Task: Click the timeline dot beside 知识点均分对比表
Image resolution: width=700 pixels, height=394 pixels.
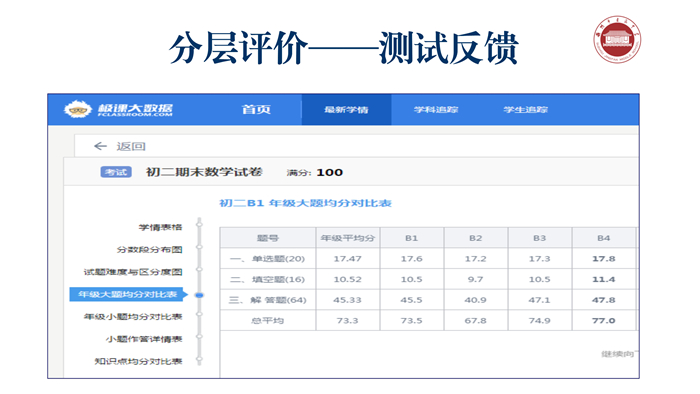Action: pyautogui.click(x=200, y=359)
